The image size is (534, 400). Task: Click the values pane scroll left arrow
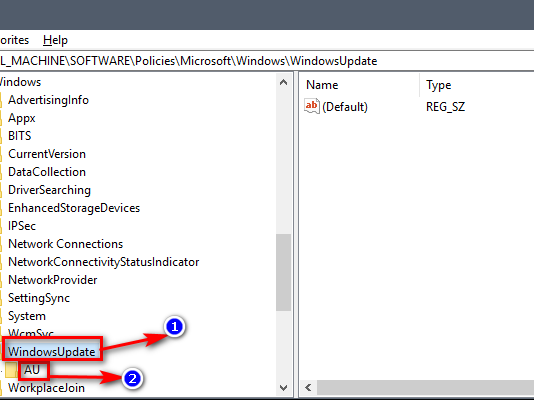(308, 388)
